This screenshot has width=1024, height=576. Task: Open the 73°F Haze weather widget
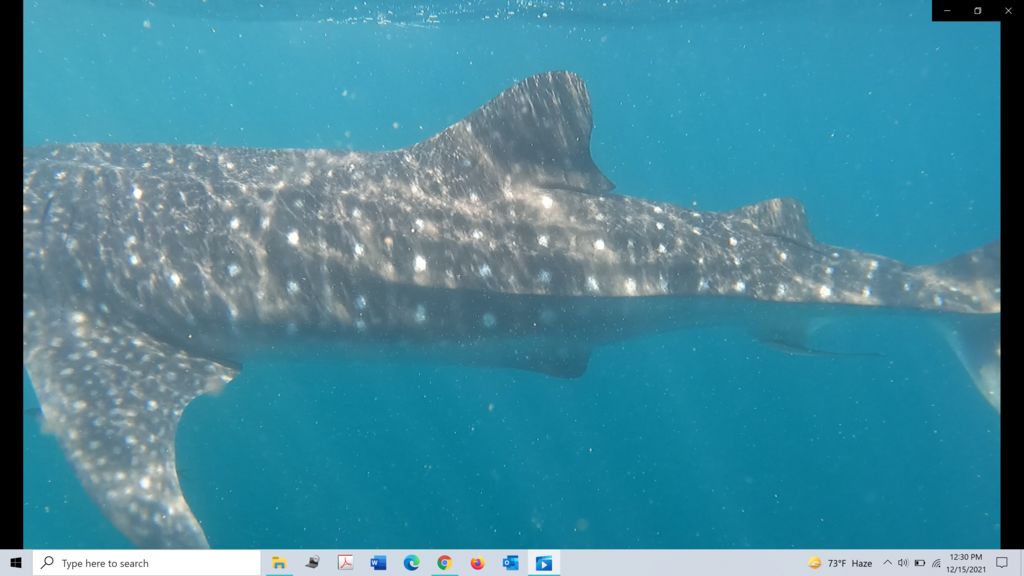840,563
